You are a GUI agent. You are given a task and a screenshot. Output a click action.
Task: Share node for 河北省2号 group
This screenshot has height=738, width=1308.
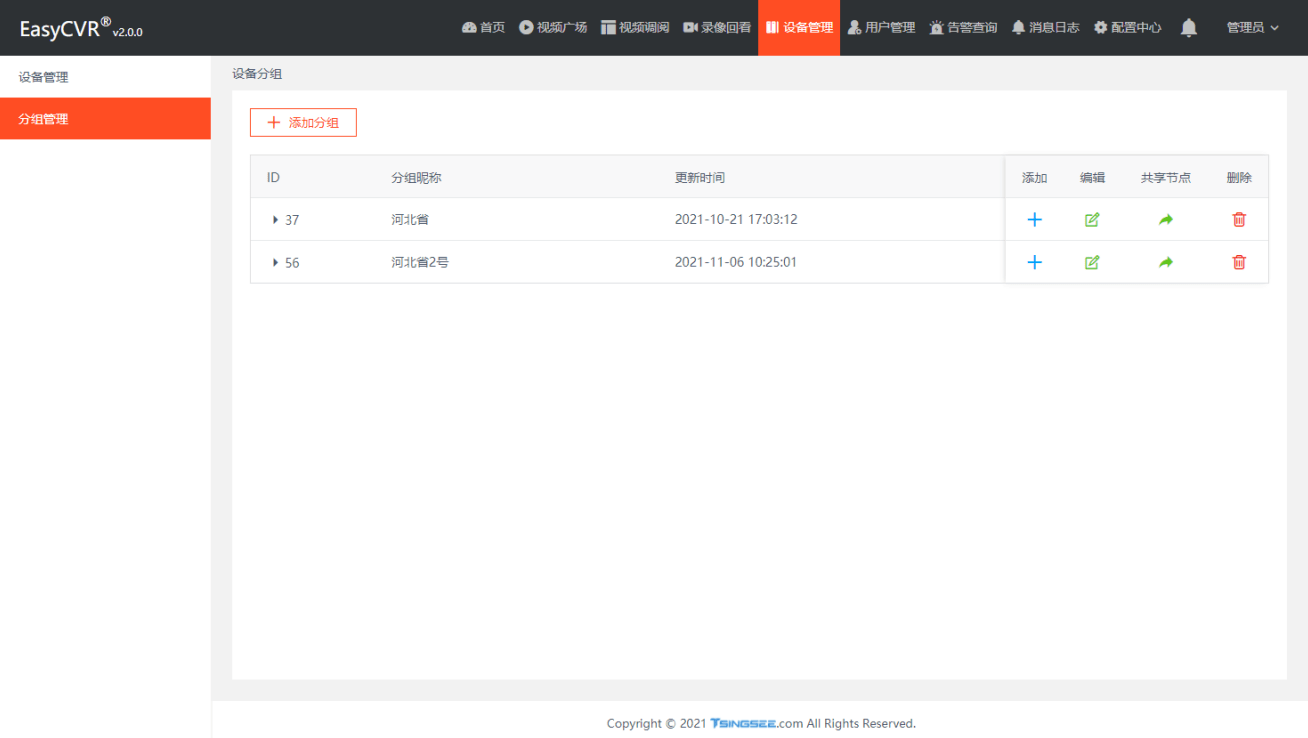click(x=1165, y=262)
